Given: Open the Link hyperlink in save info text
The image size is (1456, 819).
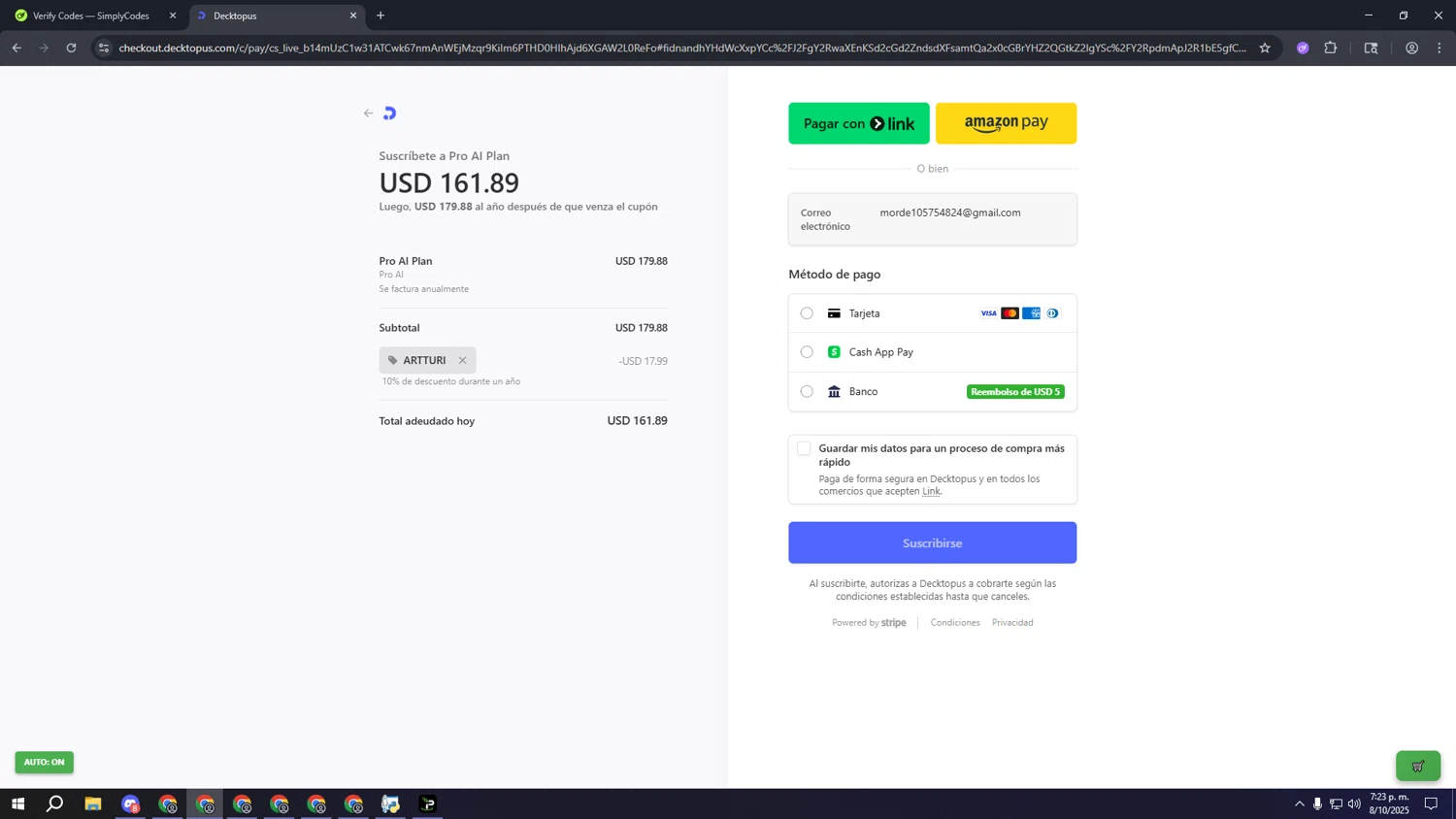Looking at the screenshot, I should point(931,491).
